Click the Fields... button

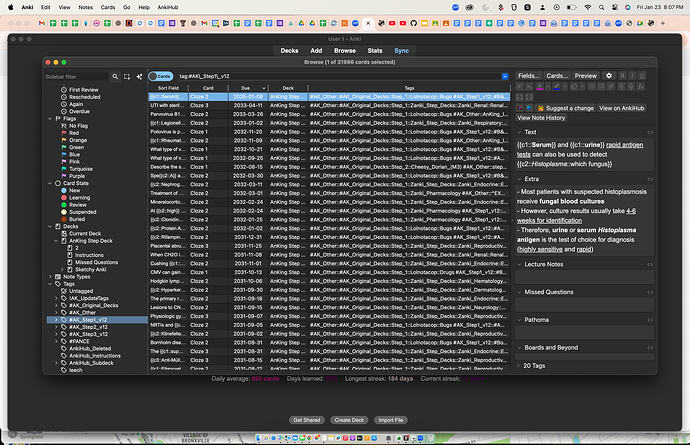coord(529,76)
